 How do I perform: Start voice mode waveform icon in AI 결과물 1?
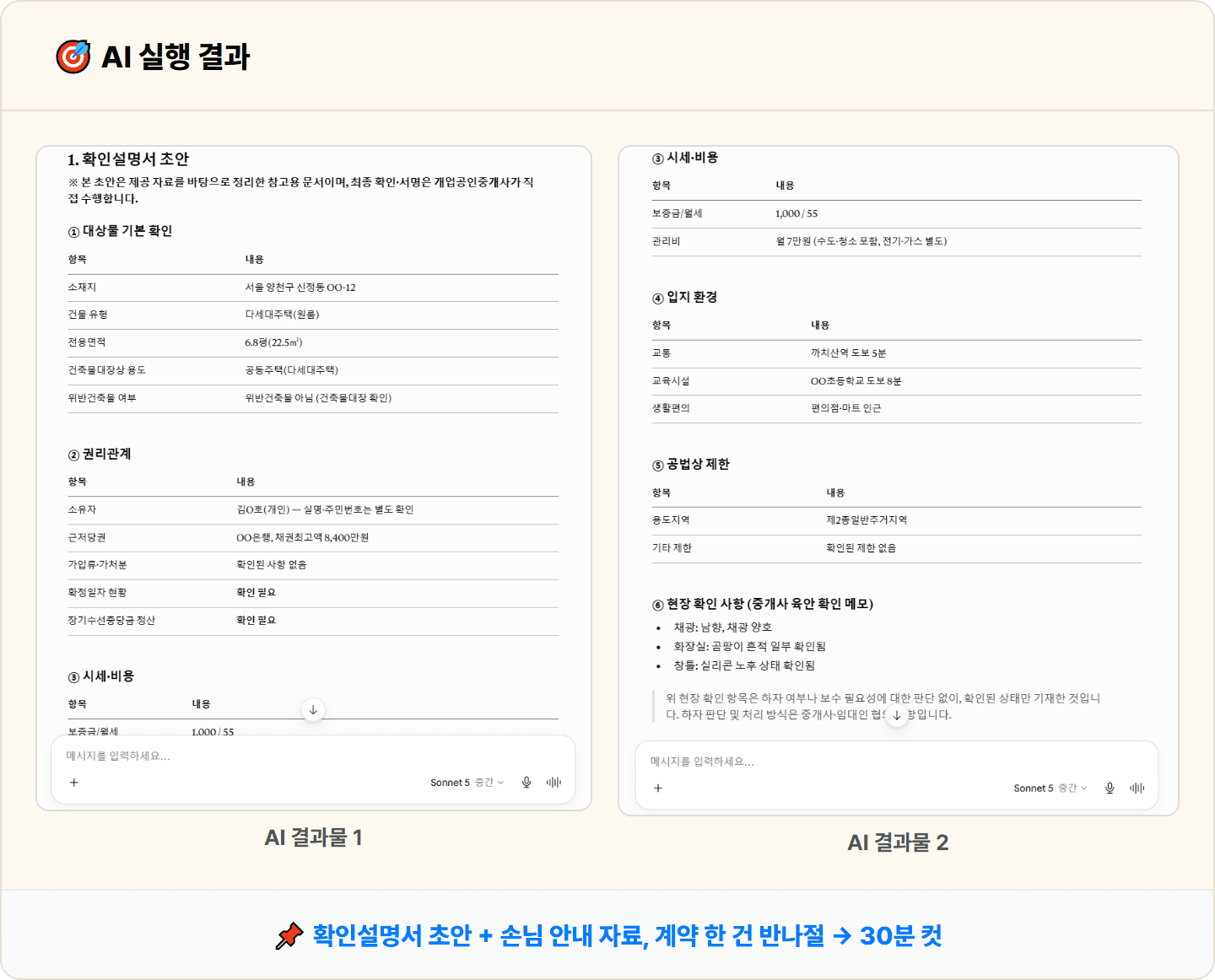click(553, 783)
